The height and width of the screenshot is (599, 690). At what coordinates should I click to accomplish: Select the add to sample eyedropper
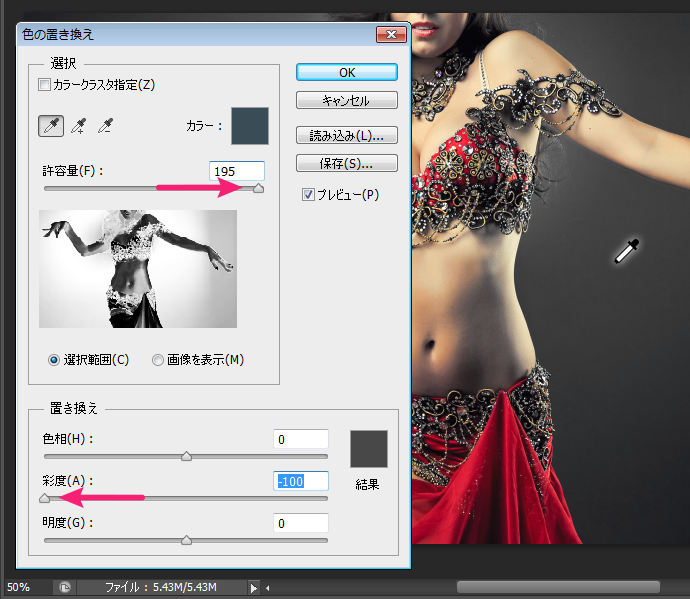coord(77,126)
